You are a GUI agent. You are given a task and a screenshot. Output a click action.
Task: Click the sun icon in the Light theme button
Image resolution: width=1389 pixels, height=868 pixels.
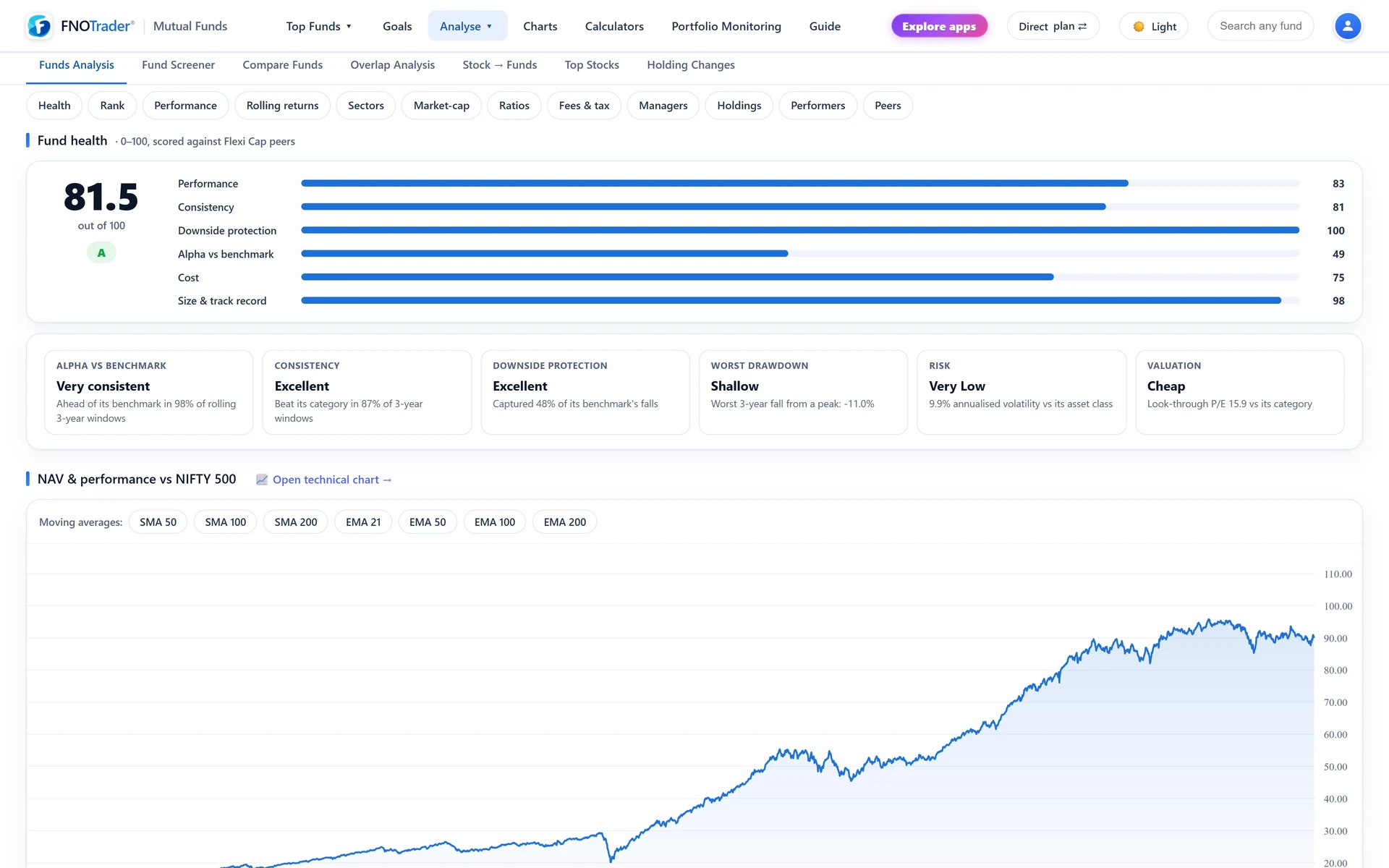1139,27
